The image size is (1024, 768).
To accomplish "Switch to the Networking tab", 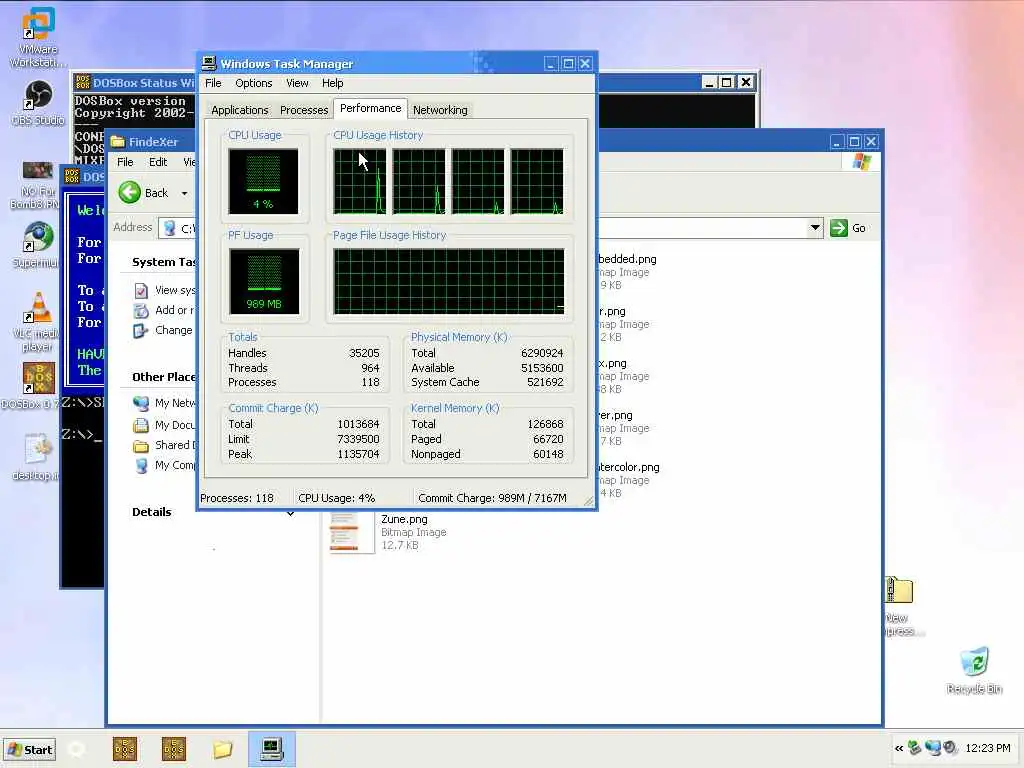I will (x=440, y=110).
